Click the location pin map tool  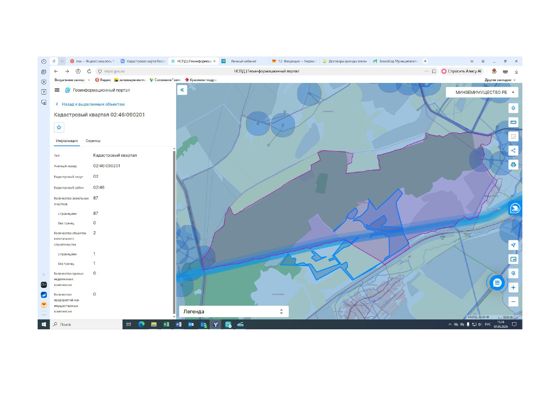(x=513, y=274)
